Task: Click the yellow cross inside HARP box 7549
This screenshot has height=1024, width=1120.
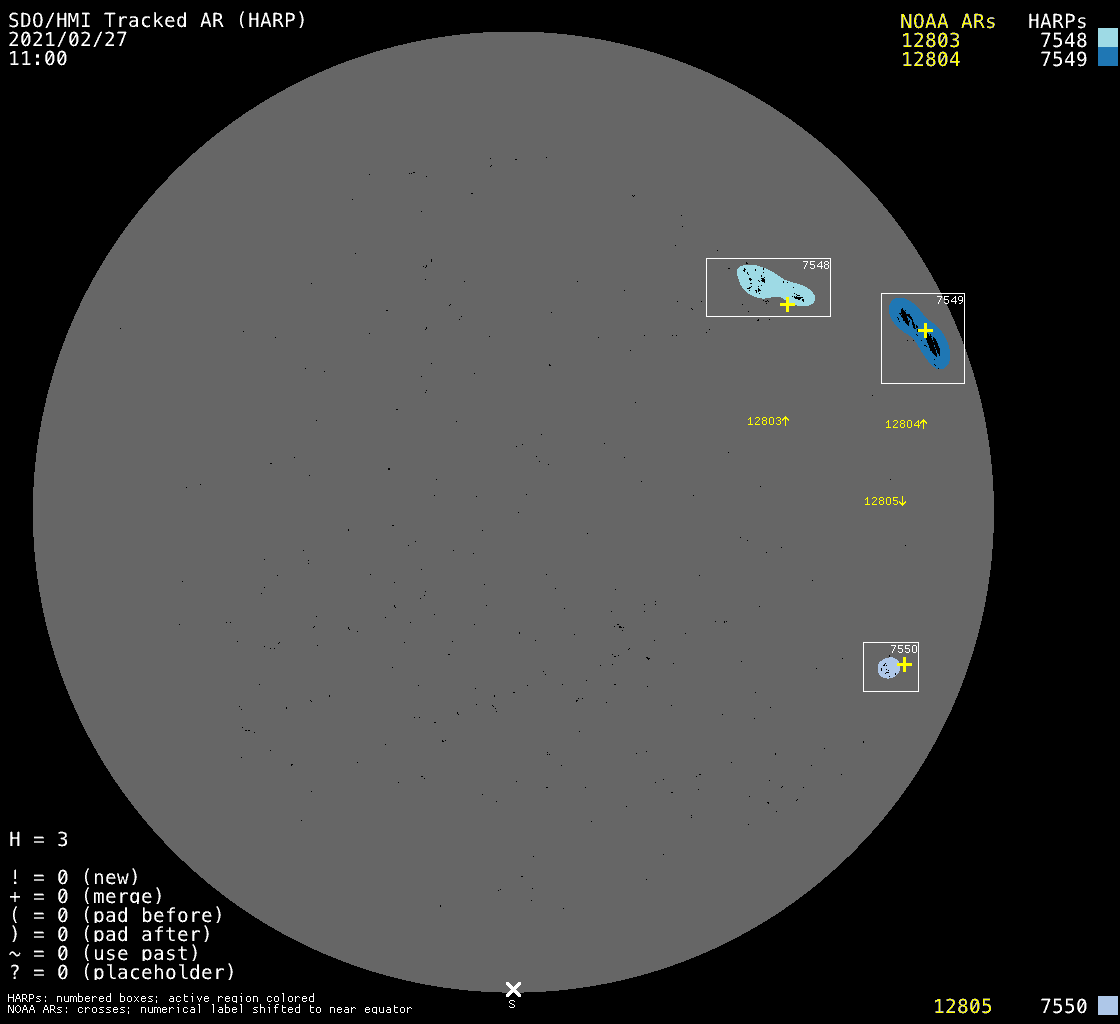Action: pos(925,330)
